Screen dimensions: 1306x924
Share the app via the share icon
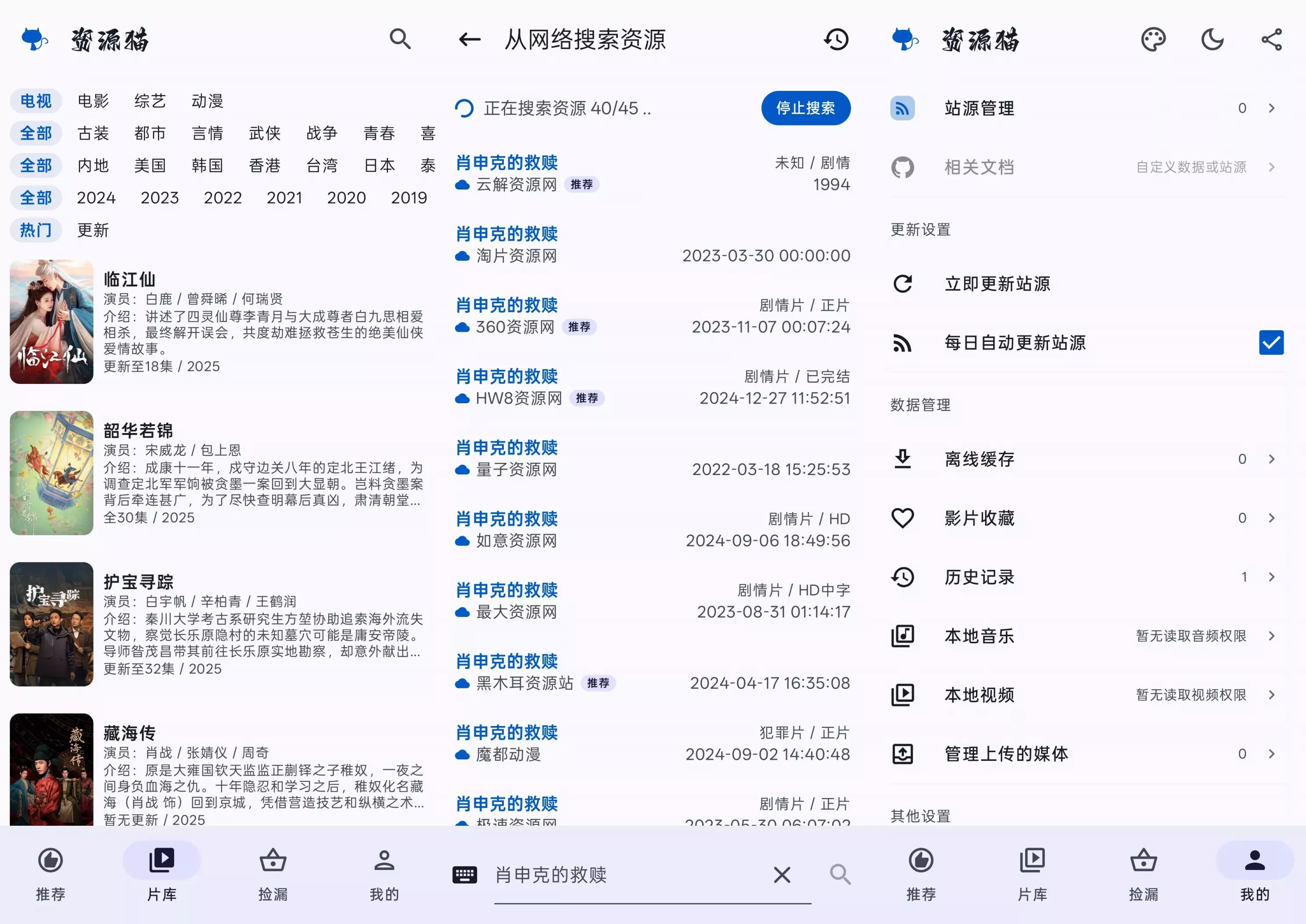pos(1272,39)
